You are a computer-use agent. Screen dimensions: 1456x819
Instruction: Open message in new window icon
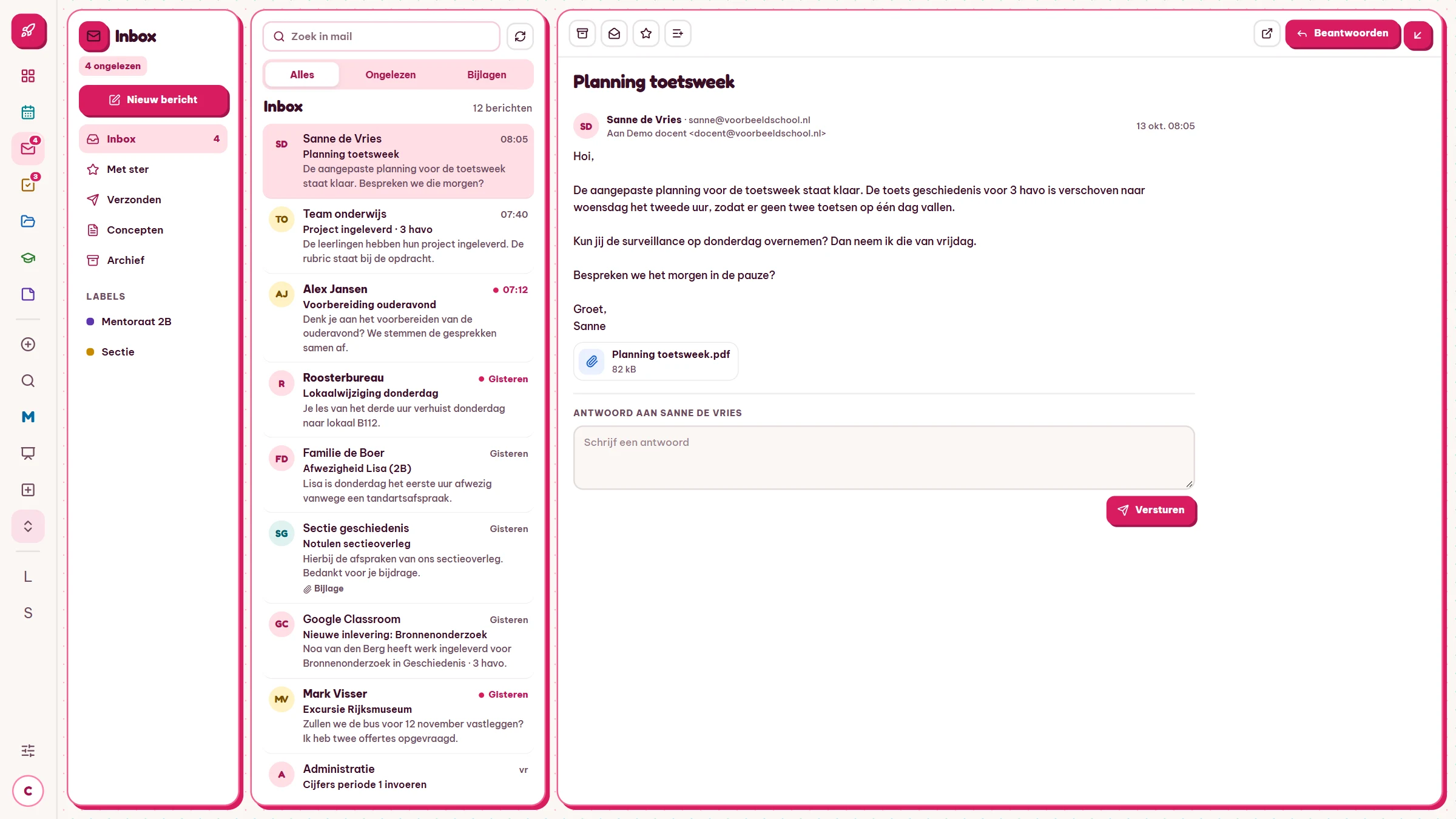1267,33
